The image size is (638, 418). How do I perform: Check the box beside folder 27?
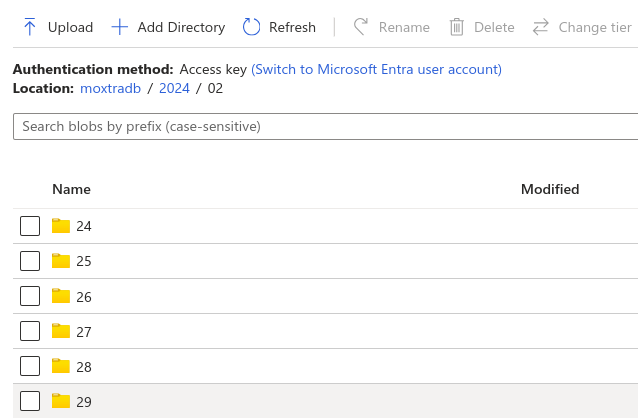coord(30,331)
